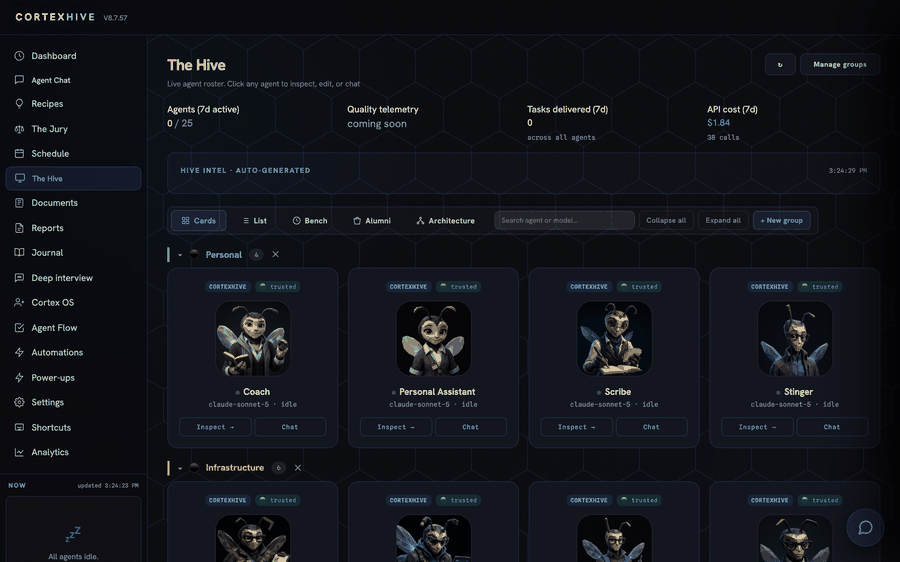Click the Schedule calendar icon

pyautogui.click(x=19, y=153)
